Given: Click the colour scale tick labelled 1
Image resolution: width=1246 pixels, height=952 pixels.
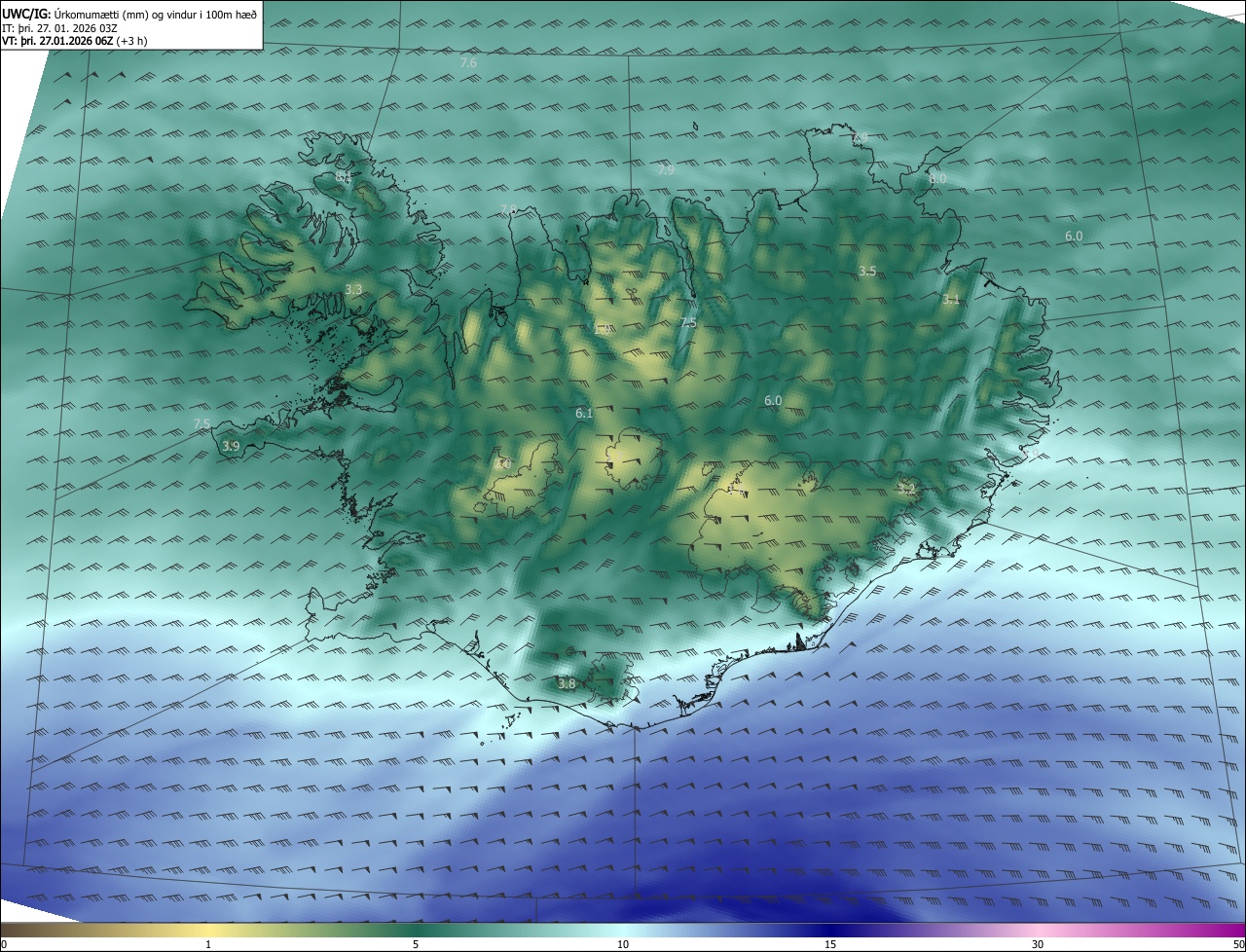Looking at the screenshot, I should tap(208, 944).
